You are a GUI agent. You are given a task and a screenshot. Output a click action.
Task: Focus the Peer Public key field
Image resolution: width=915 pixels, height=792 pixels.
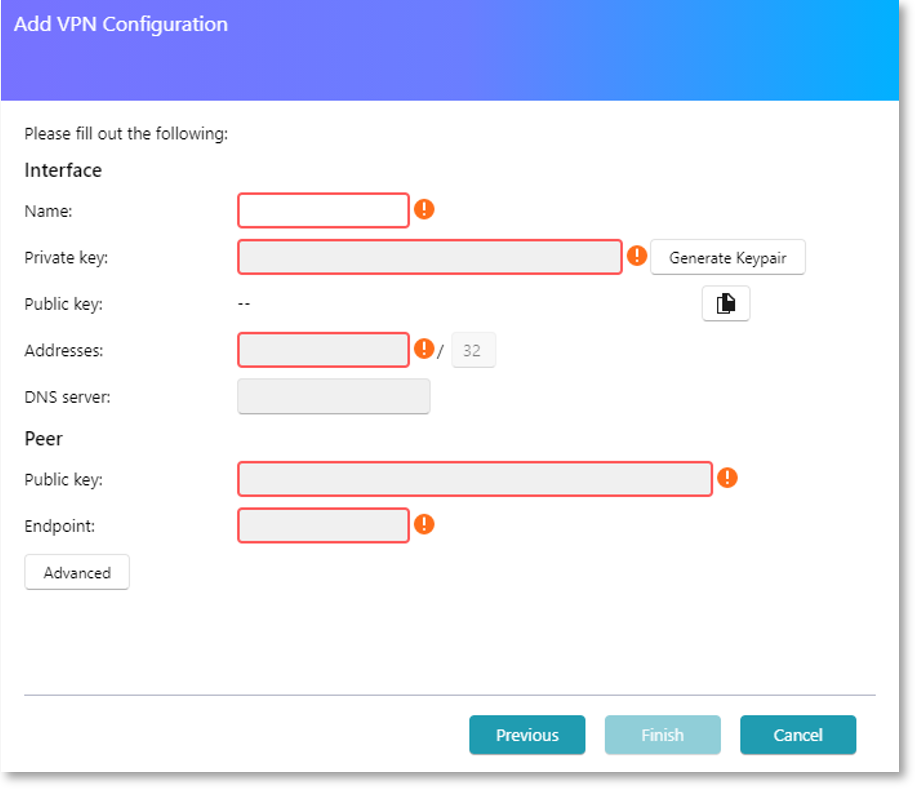(x=475, y=479)
